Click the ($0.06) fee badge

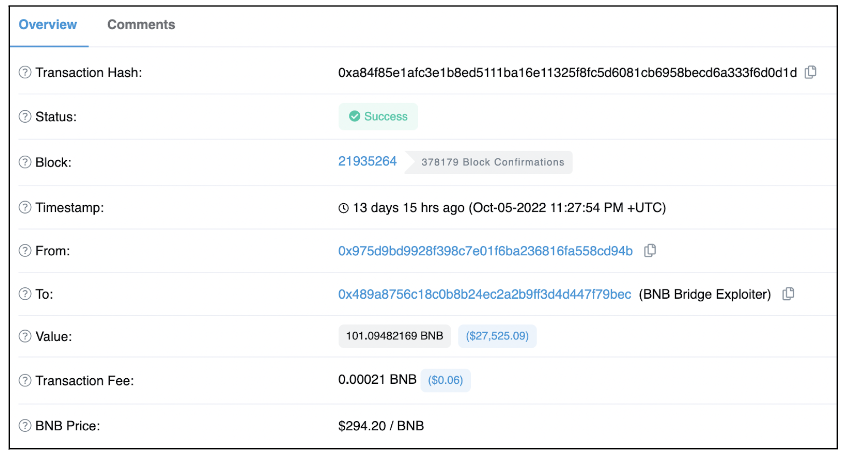[x=445, y=380]
